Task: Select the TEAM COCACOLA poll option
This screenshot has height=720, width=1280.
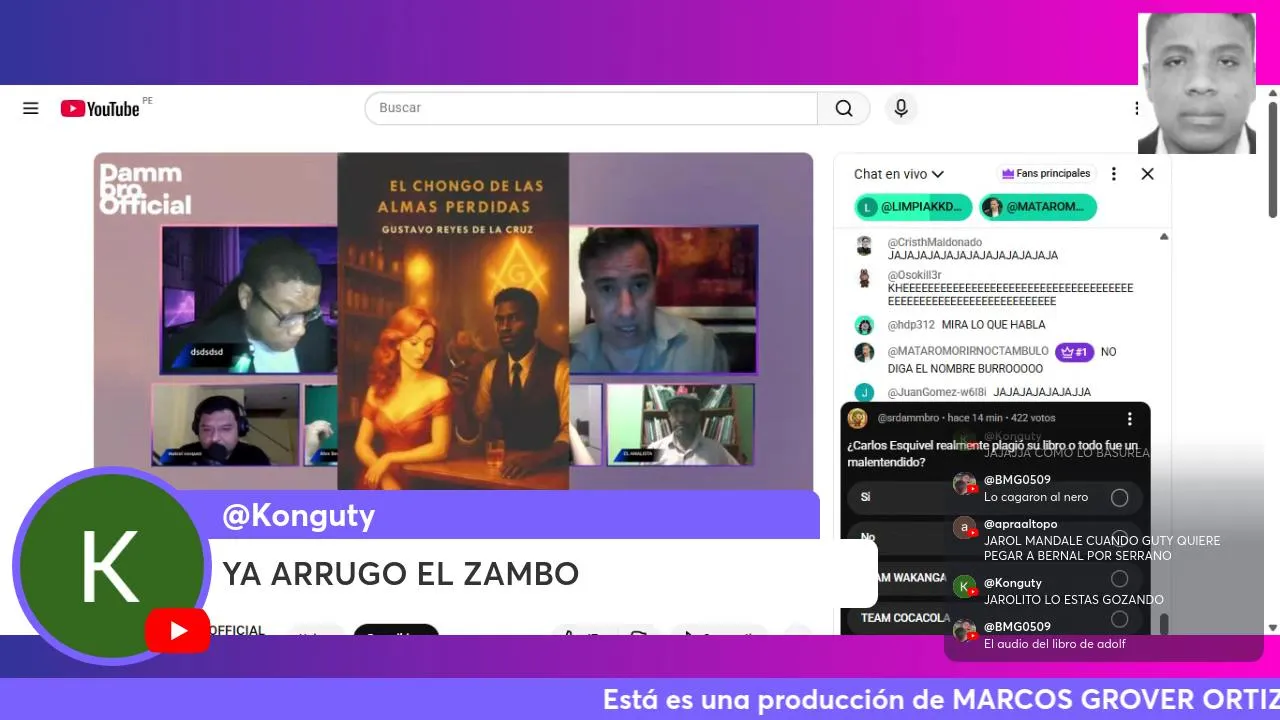Action: pos(995,617)
